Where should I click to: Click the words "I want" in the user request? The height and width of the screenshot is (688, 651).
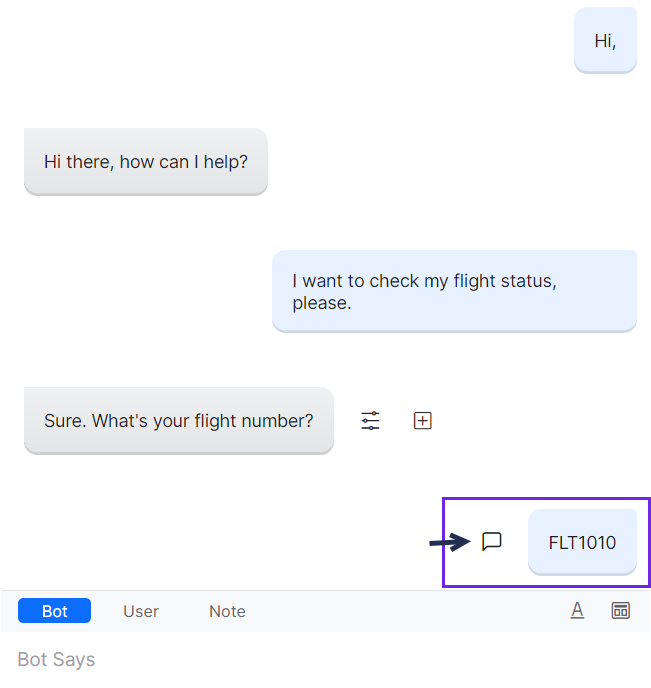tap(318, 281)
